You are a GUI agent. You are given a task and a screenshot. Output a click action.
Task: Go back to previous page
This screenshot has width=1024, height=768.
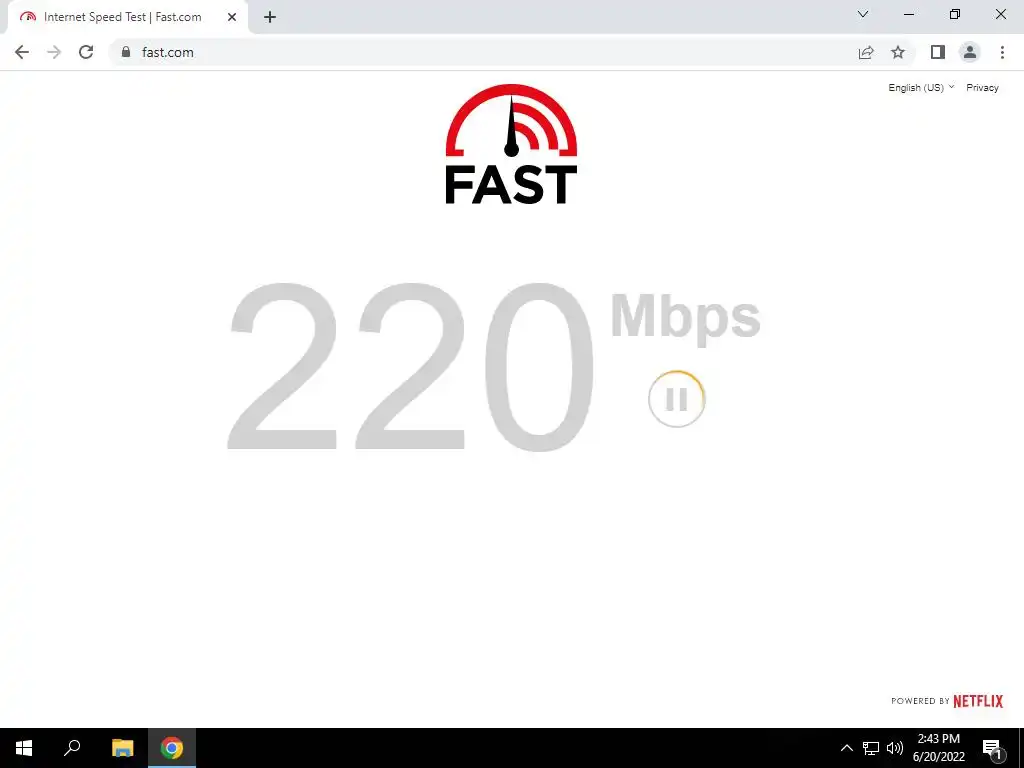click(x=22, y=52)
